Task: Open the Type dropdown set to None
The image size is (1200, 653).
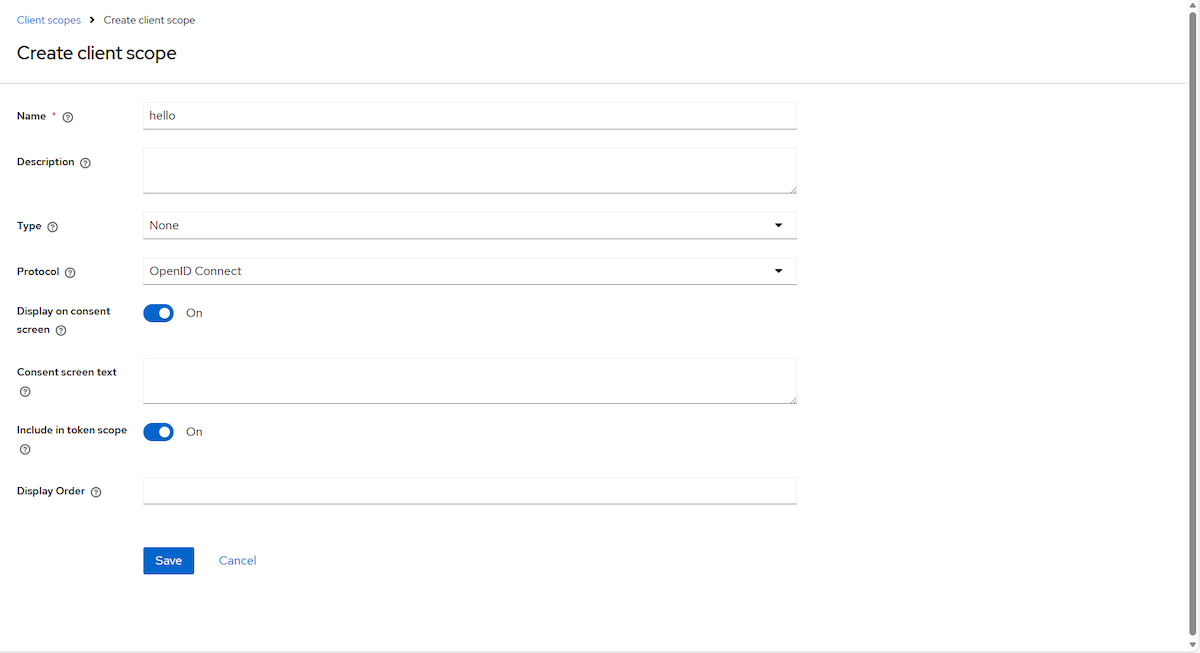Action: click(x=470, y=226)
